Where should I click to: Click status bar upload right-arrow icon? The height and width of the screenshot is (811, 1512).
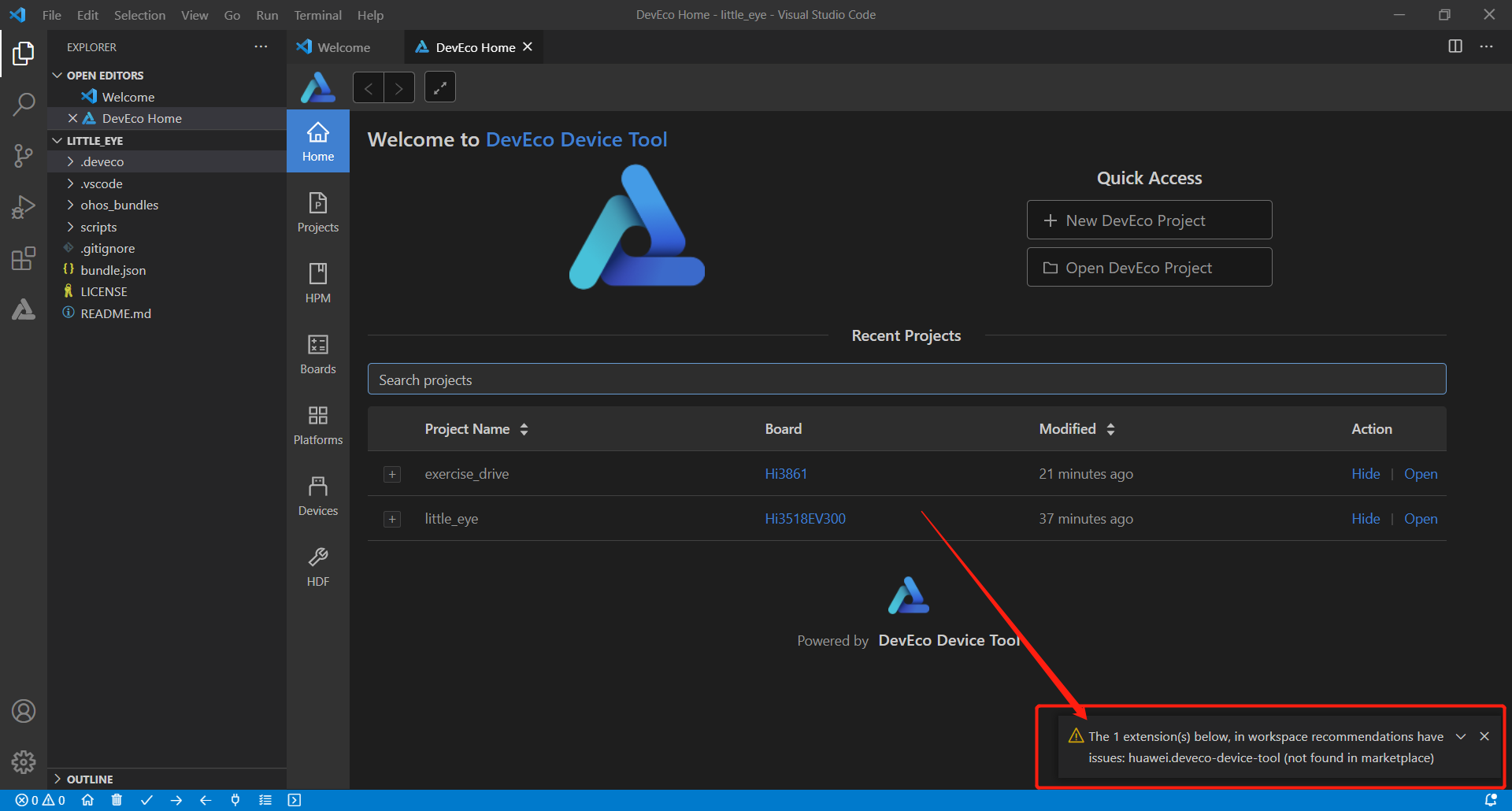pyautogui.click(x=176, y=800)
